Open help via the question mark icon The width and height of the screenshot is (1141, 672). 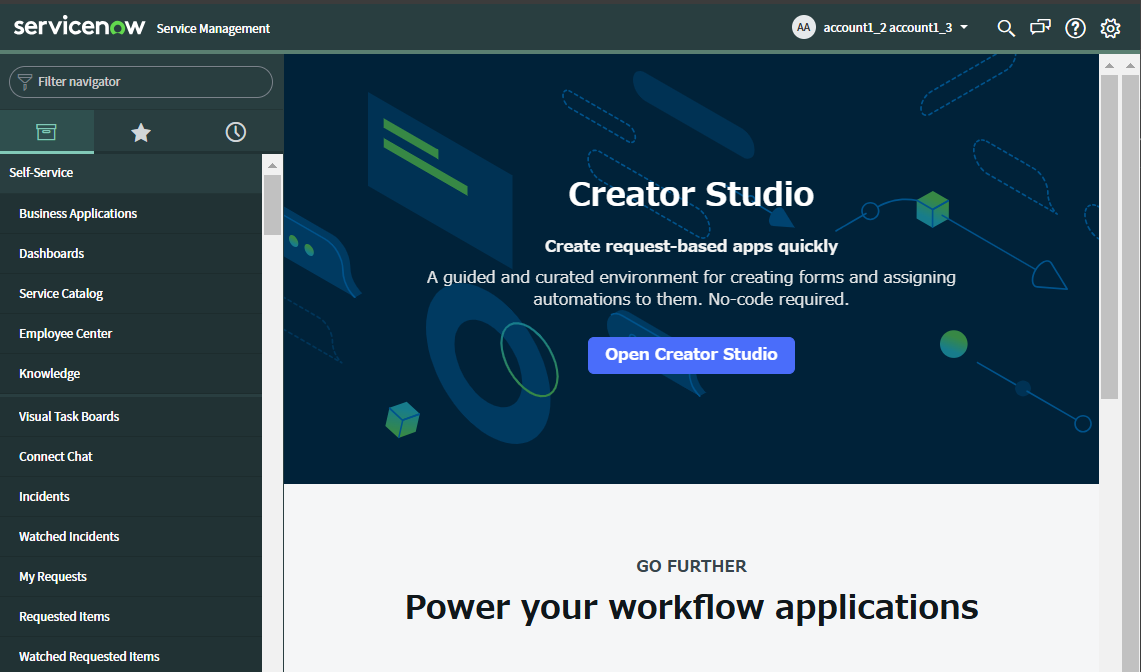point(1075,28)
